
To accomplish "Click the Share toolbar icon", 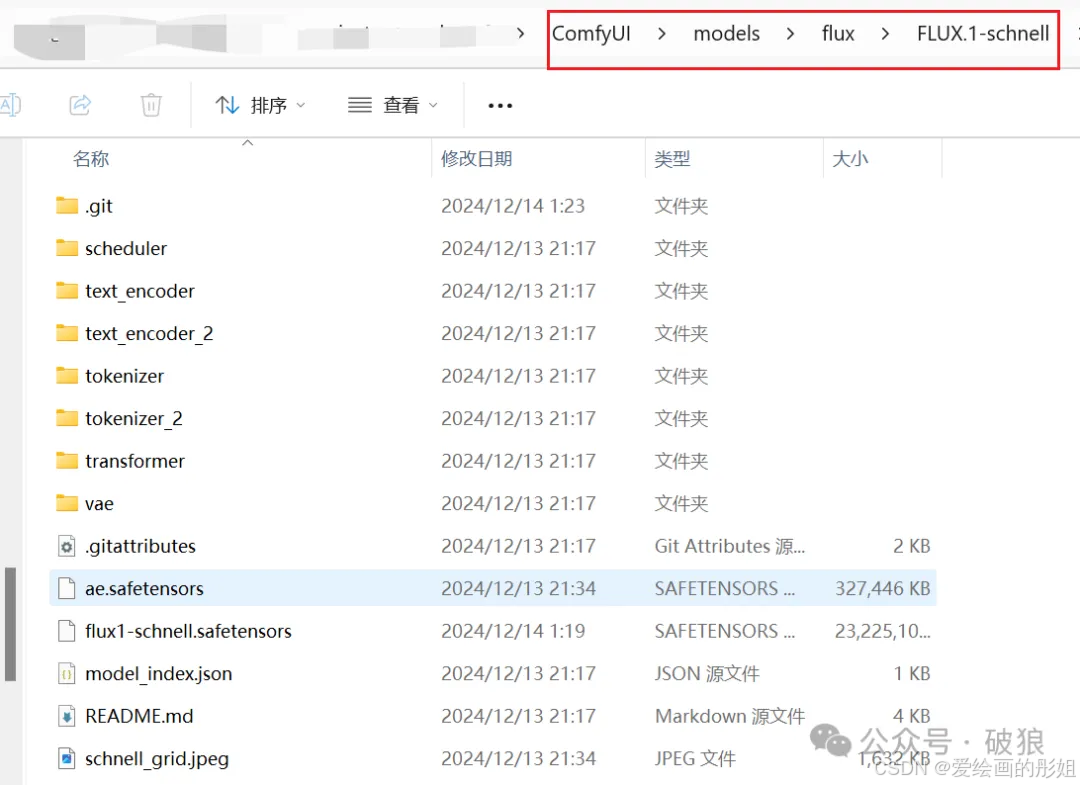I will click(81, 105).
